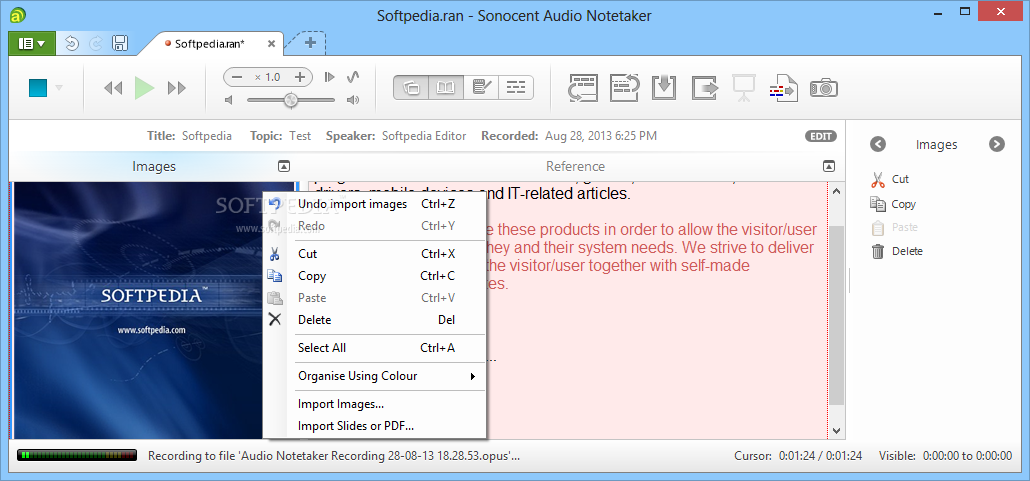Choose Select All in the context menu
The image size is (1030, 481).
tap(374, 348)
